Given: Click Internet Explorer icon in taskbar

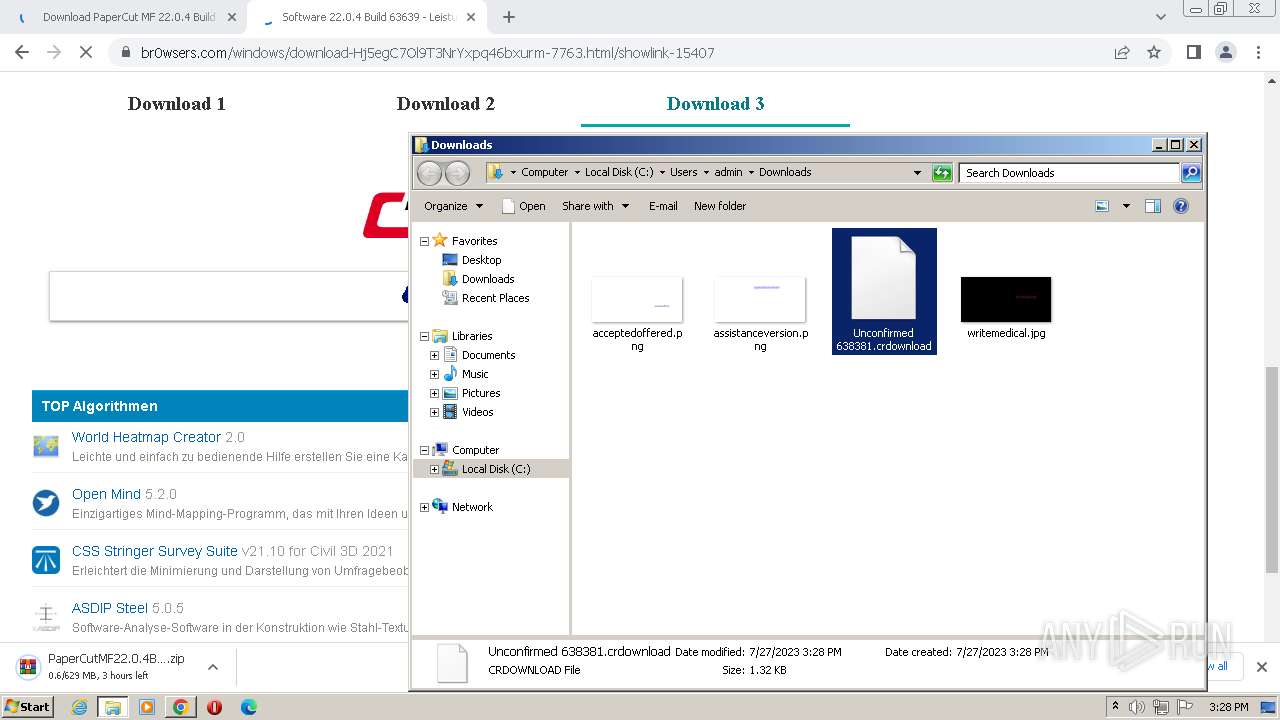Looking at the screenshot, I should tap(79, 707).
